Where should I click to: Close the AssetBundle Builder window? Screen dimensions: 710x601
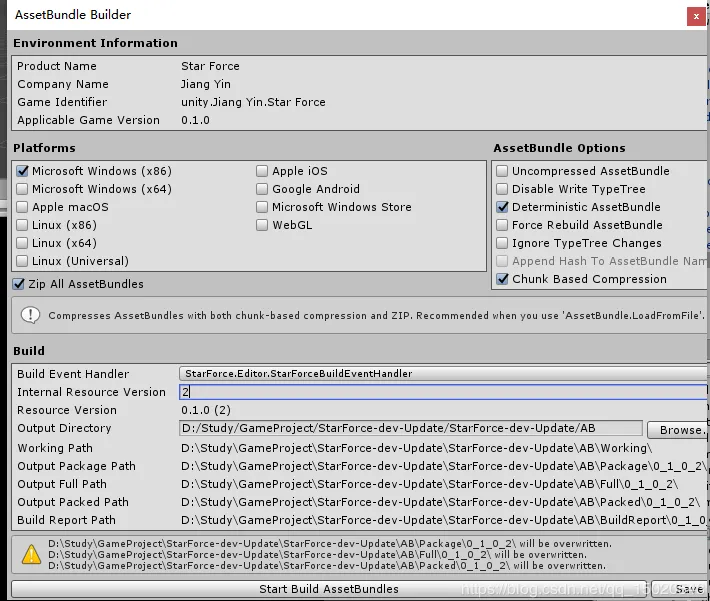[696, 17]
